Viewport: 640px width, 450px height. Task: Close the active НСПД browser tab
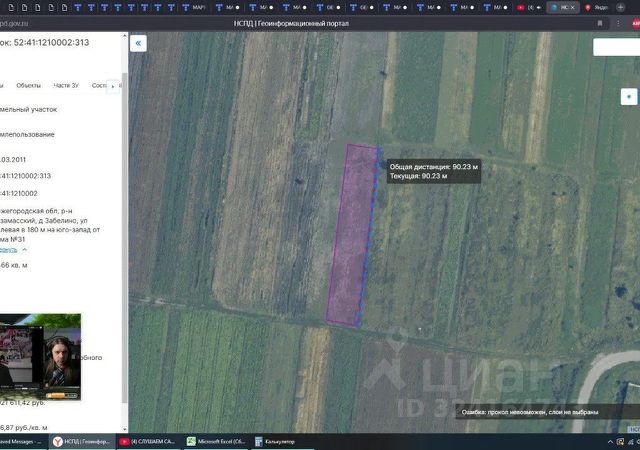pos(572,7)
